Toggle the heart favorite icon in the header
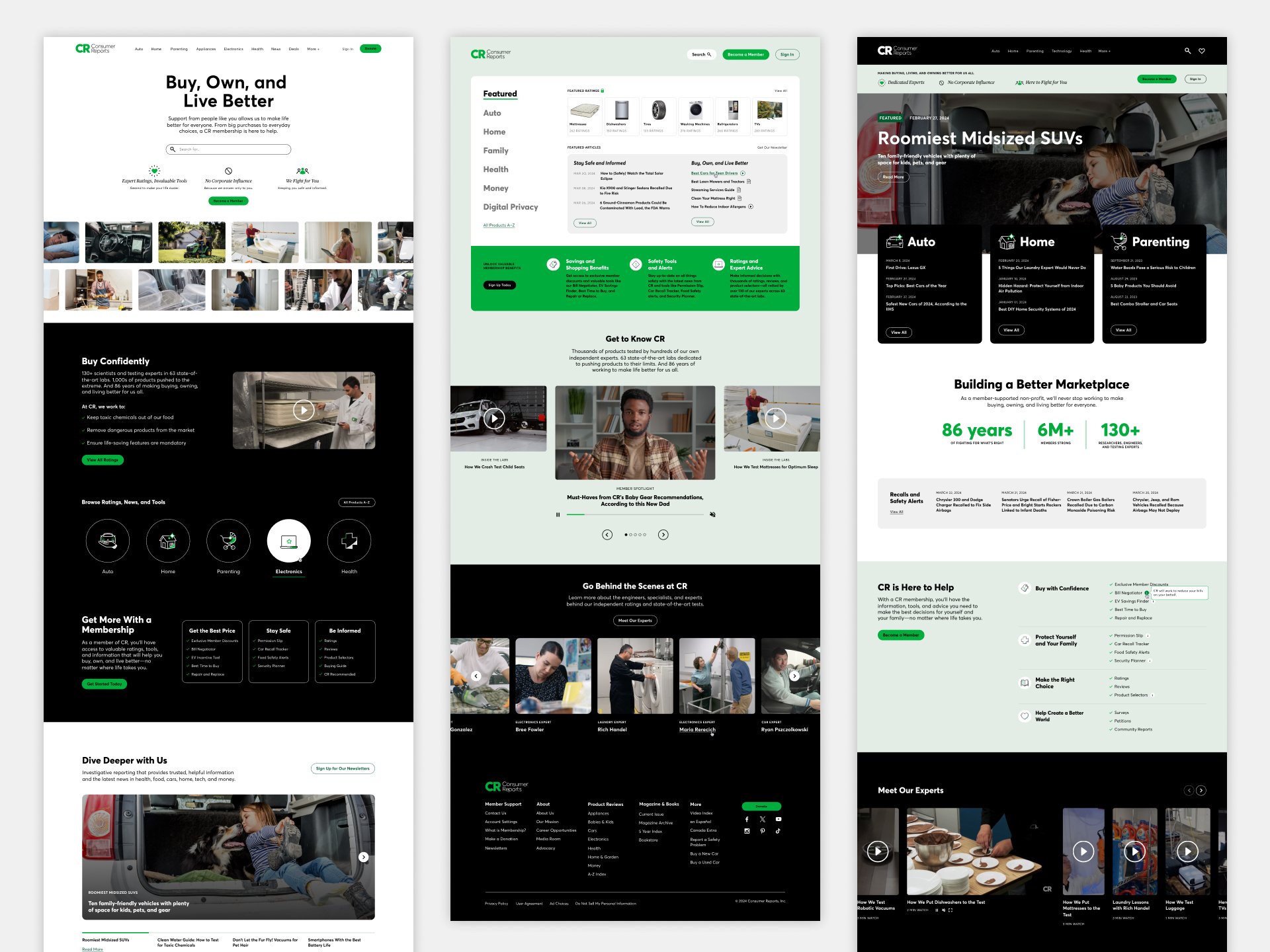The width and height of the screenshot is (1270, 952). tap(1203, 50)
